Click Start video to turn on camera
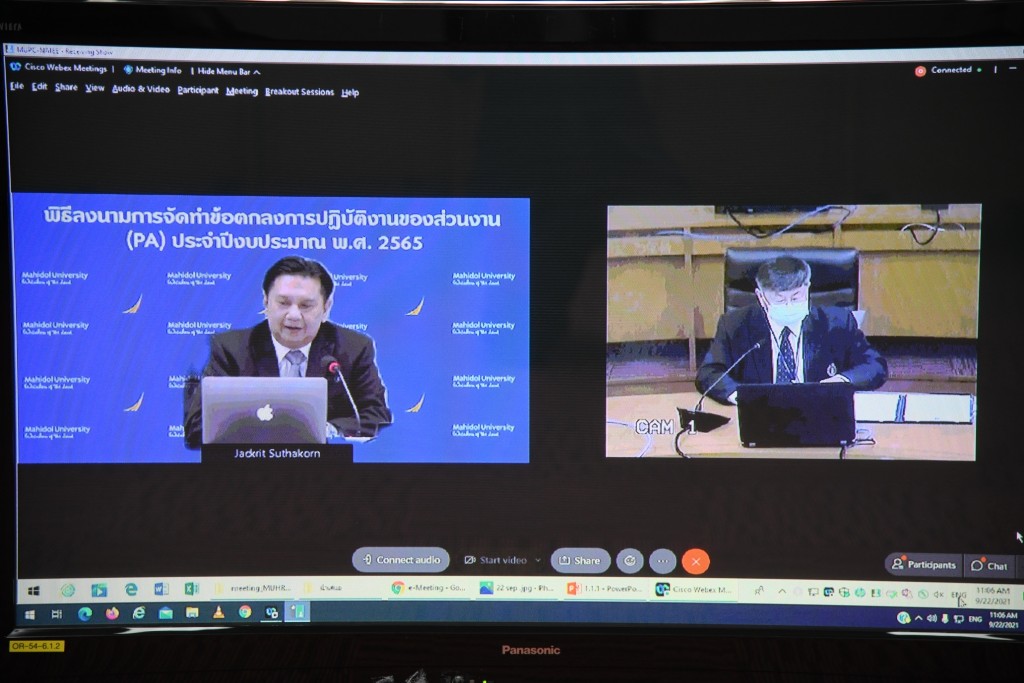Image resolution: width=1024 pixels, height=683 pixels. pyautogui.click(x=496, y=560)
